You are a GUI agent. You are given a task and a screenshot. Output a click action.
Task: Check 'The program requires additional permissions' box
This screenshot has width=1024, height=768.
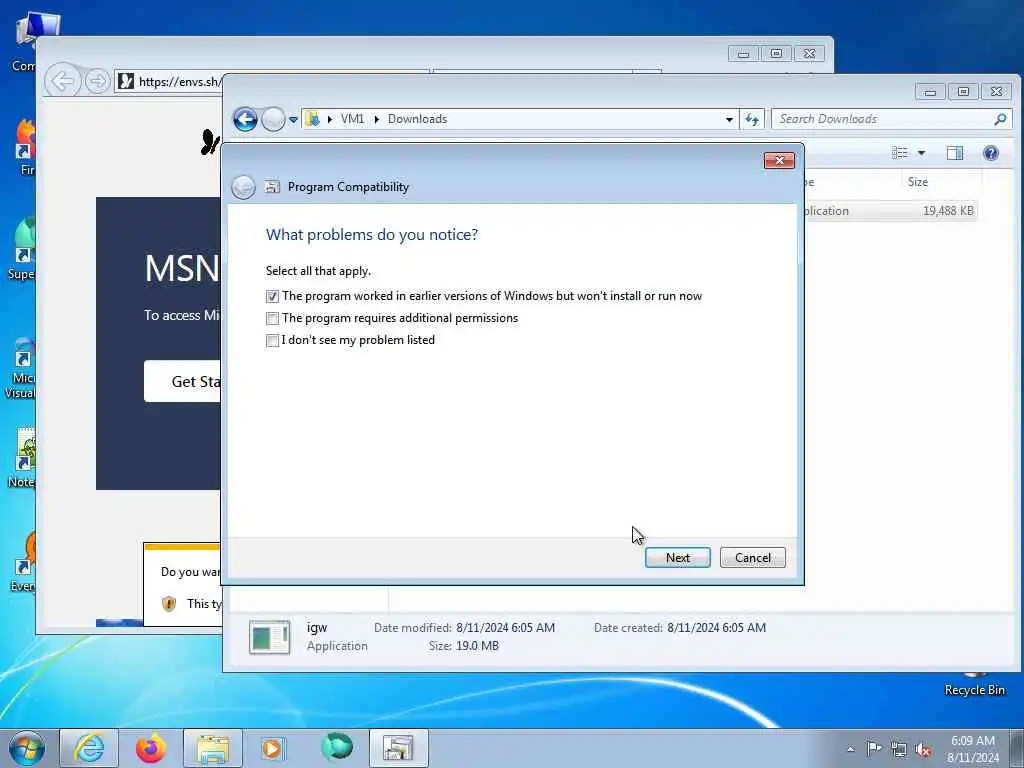pyautogui.click(x=272, y=319)
